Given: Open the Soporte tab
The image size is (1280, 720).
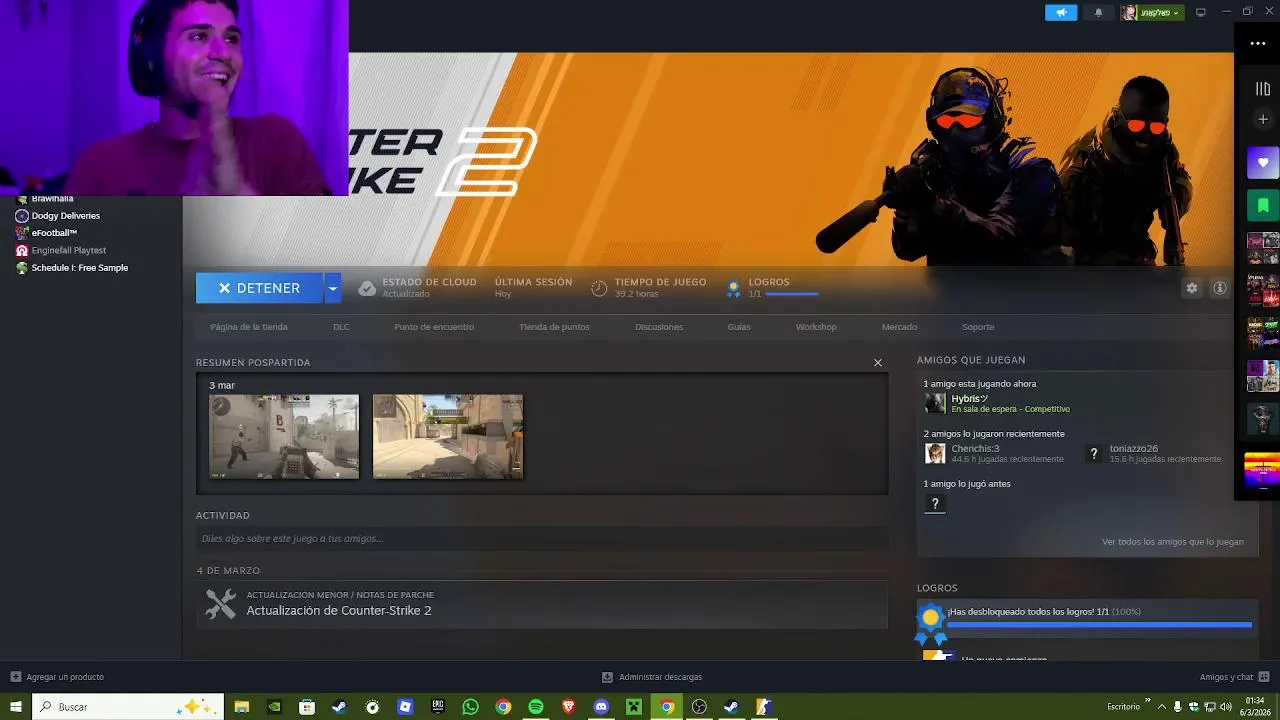Looking at the screenshot, I should point(978,327).
